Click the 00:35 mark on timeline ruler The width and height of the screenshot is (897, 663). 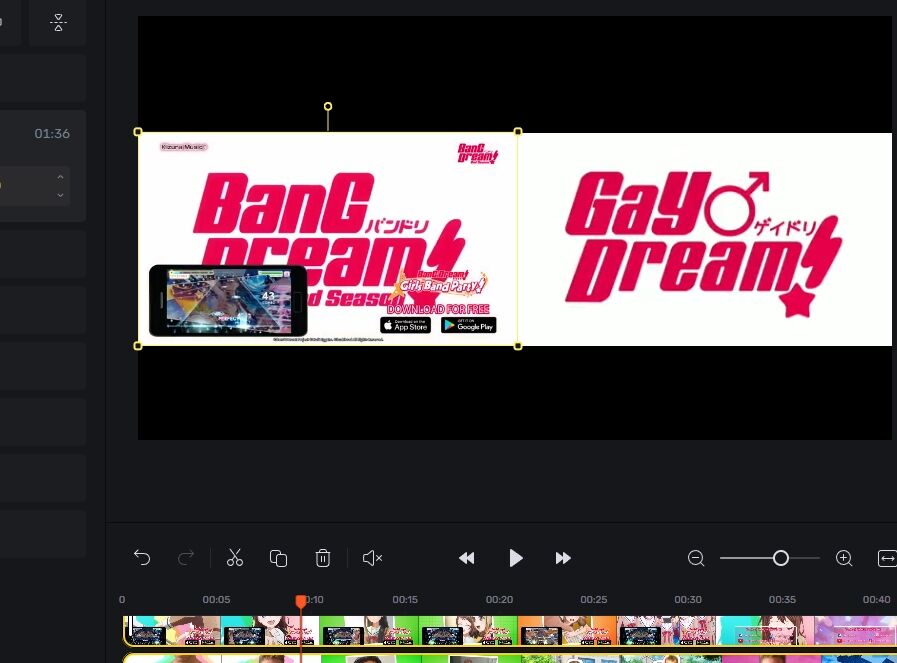point(782,600)
